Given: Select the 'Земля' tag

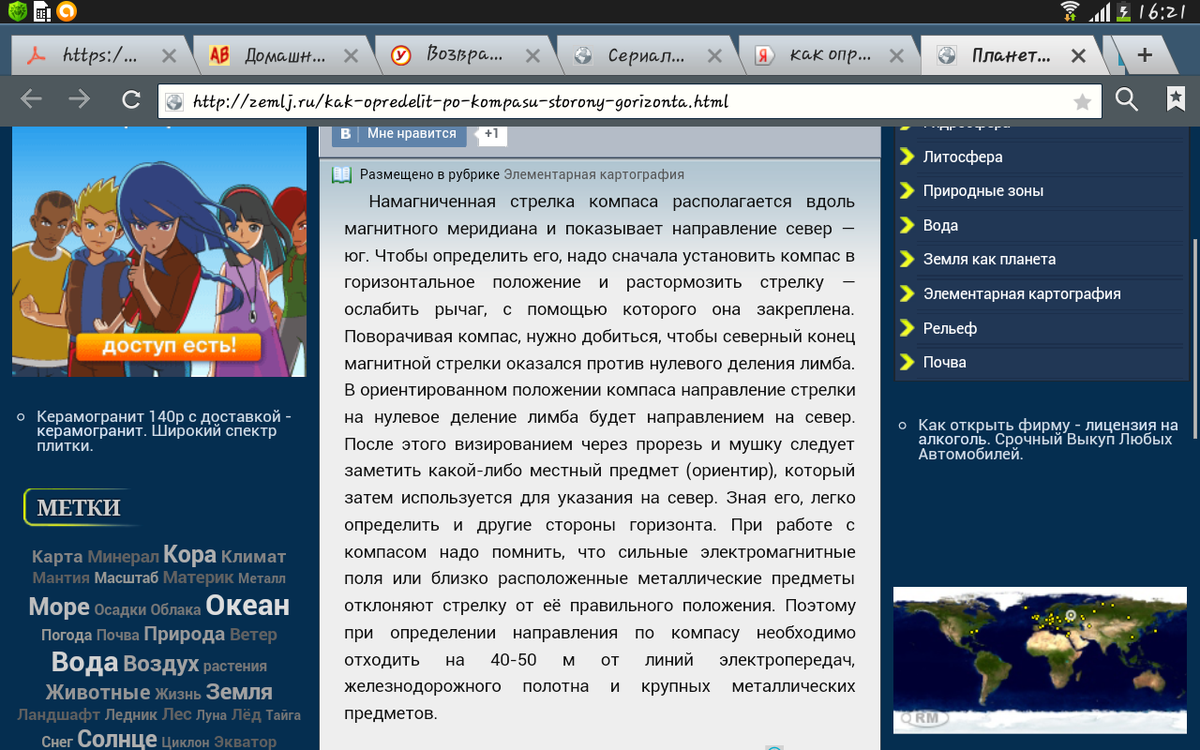Looking at the screenshot, I should pos(239,691).
